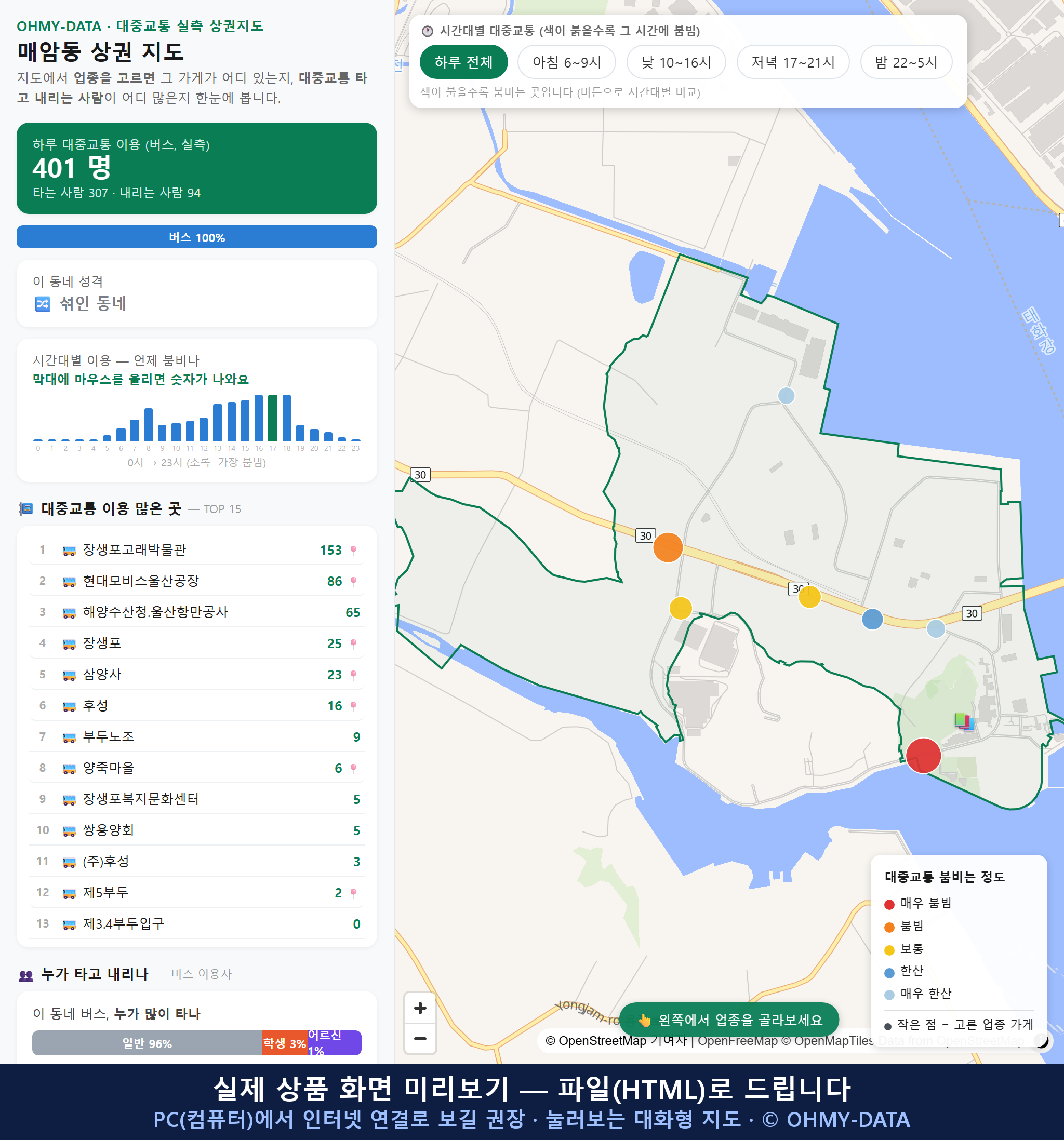Click the purple 어르신 1% bar segment
This screenshot has height=1140, width=1064.
[335, 1043]
